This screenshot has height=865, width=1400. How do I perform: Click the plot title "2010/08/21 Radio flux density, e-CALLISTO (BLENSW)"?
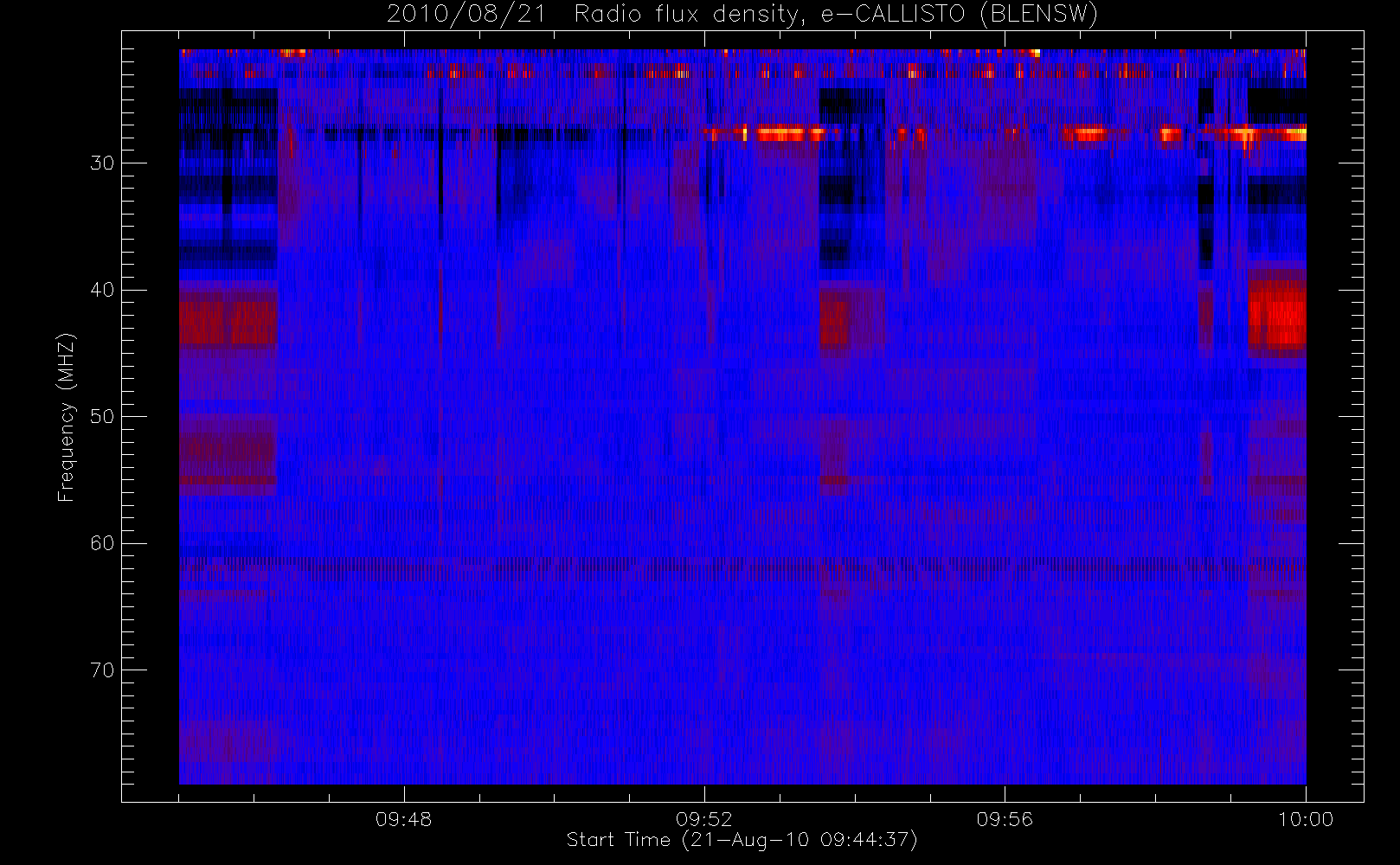pyautogui.click(x=742, y=15)
